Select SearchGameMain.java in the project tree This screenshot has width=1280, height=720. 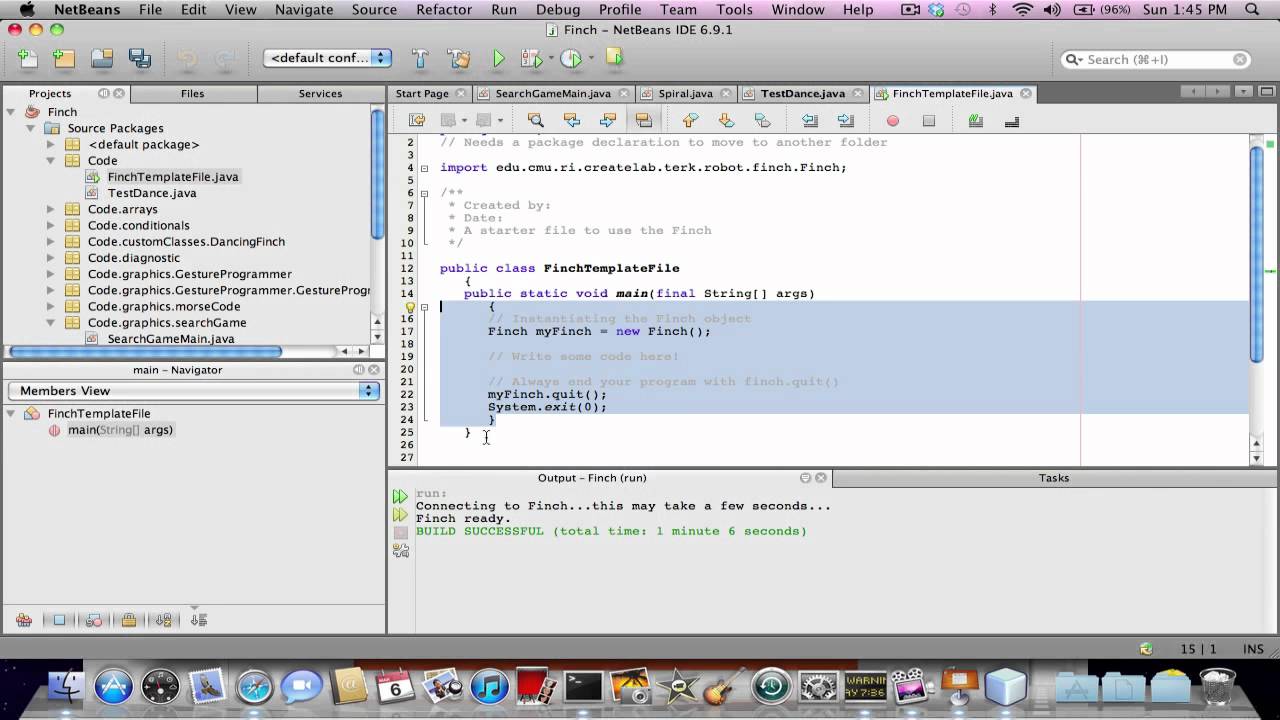[x=171, y=339]
